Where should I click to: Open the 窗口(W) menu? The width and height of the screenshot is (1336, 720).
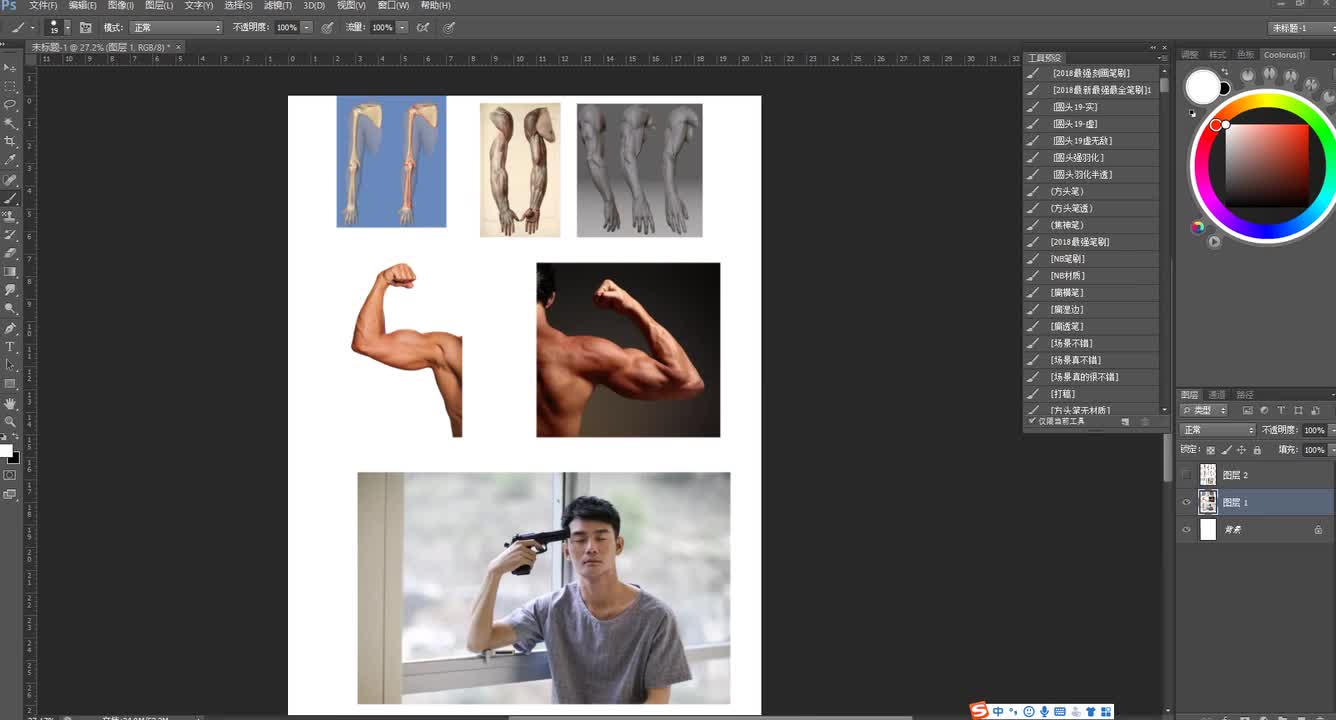[x=393, y=6]
